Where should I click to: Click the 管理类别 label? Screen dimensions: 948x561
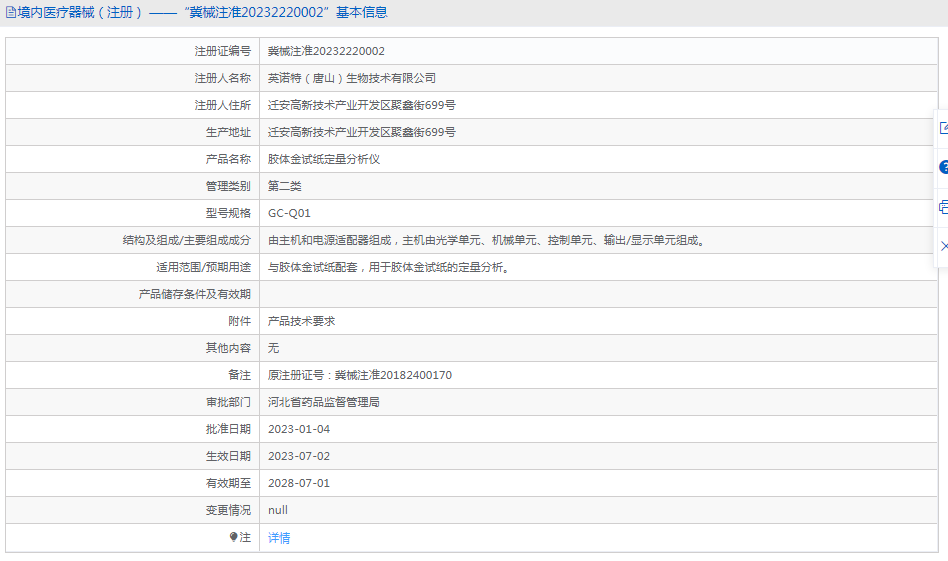[x=228, y=186]
